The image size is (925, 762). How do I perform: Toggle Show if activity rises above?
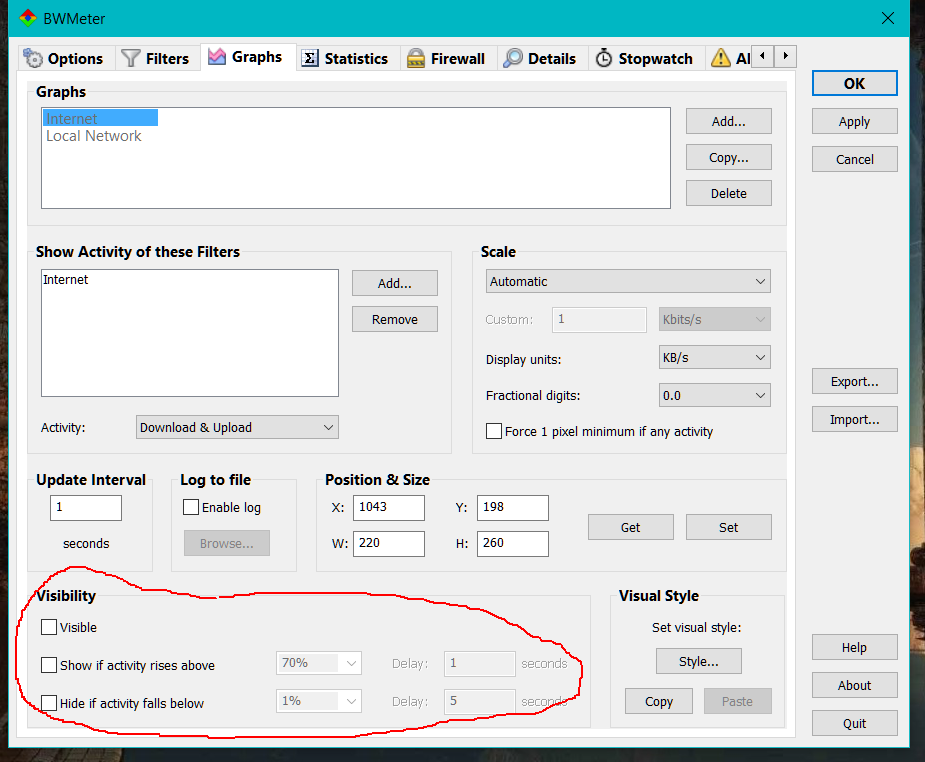(x=49, y=665)
